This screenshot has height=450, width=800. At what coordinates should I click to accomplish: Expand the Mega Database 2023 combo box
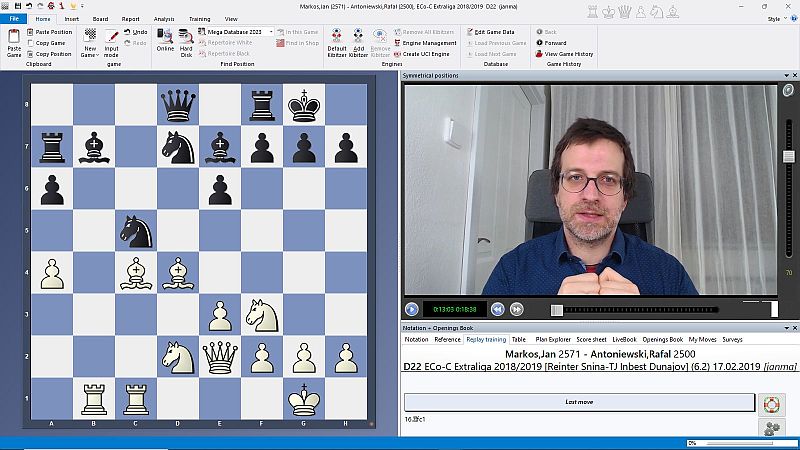click(270, 32)
